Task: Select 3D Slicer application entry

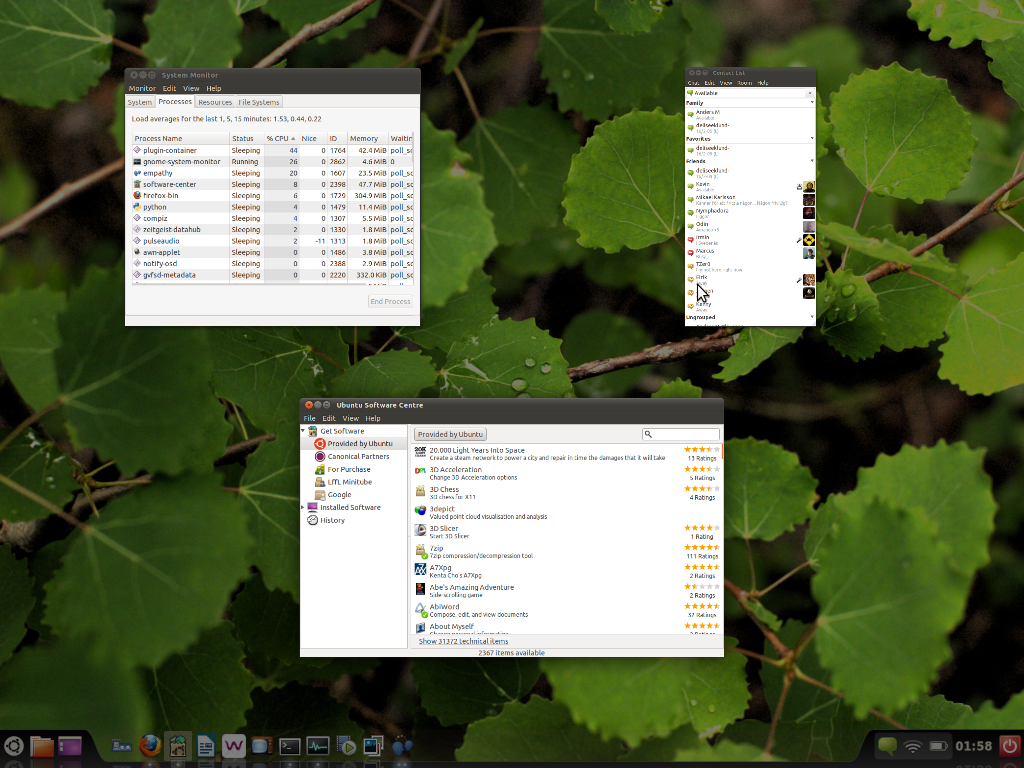Action: click(x=567, y=532)
